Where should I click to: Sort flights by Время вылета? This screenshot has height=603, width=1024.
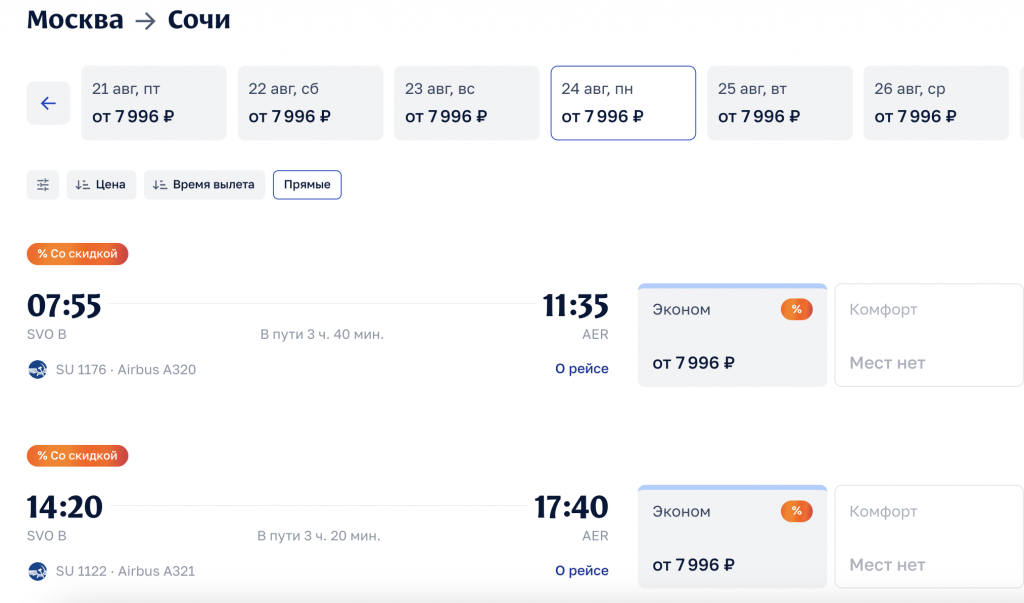(204, 185)
